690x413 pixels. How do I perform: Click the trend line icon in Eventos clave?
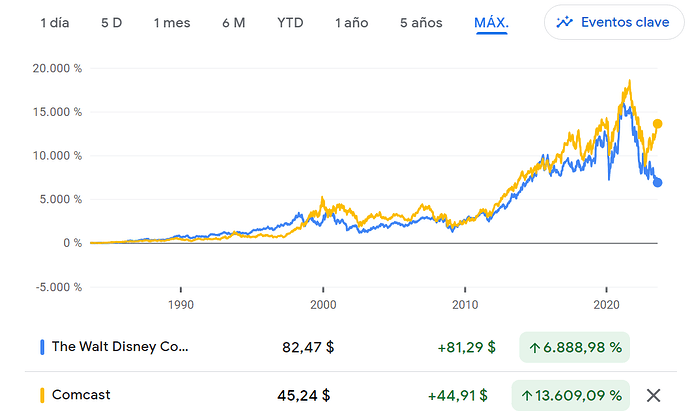(565, 21)
